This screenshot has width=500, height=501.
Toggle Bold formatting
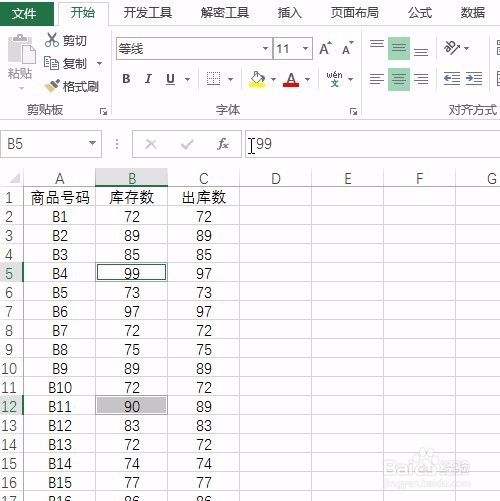coord(126,79)
